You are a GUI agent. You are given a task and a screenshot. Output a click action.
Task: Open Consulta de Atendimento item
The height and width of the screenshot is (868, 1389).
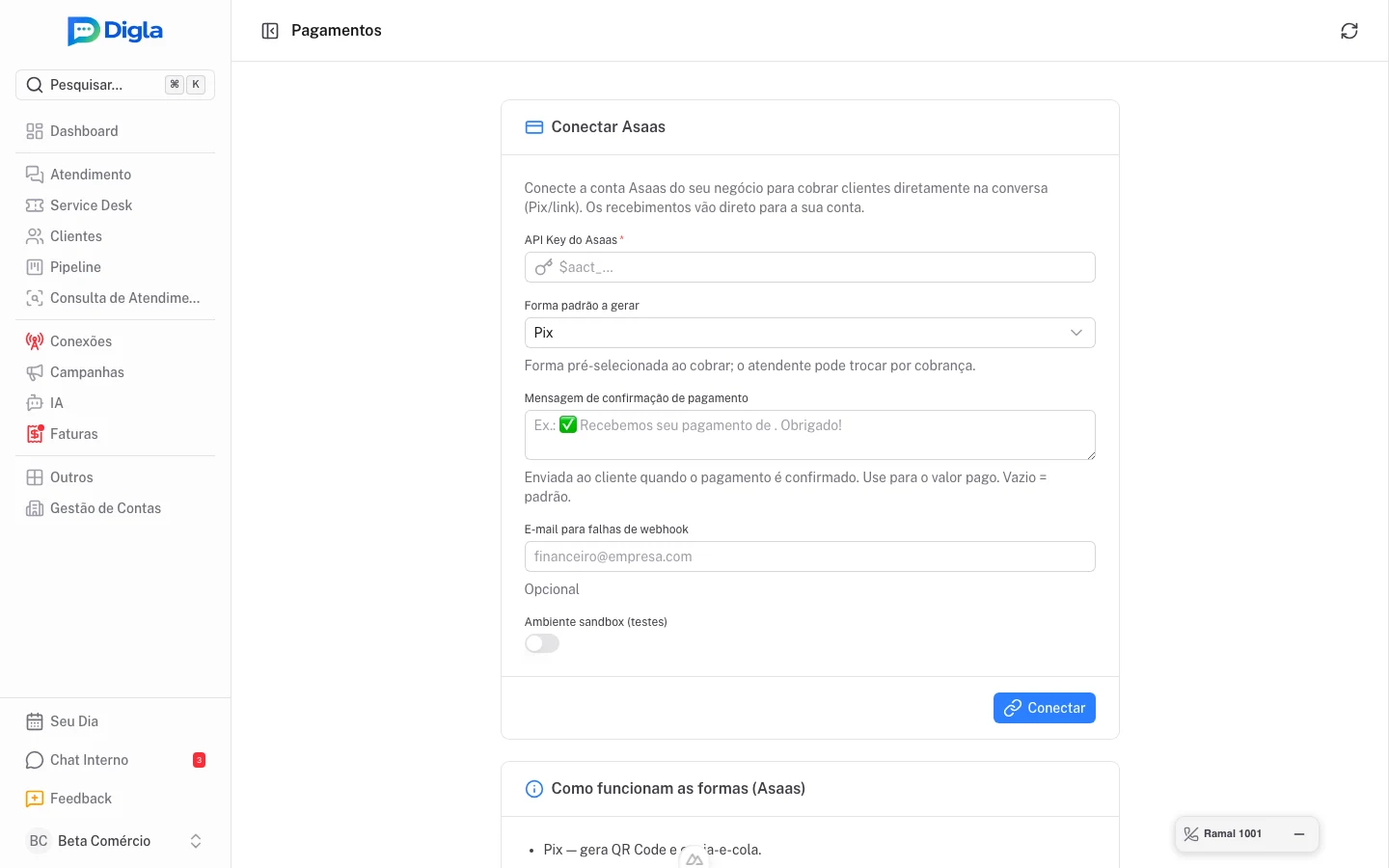(115, 298)
